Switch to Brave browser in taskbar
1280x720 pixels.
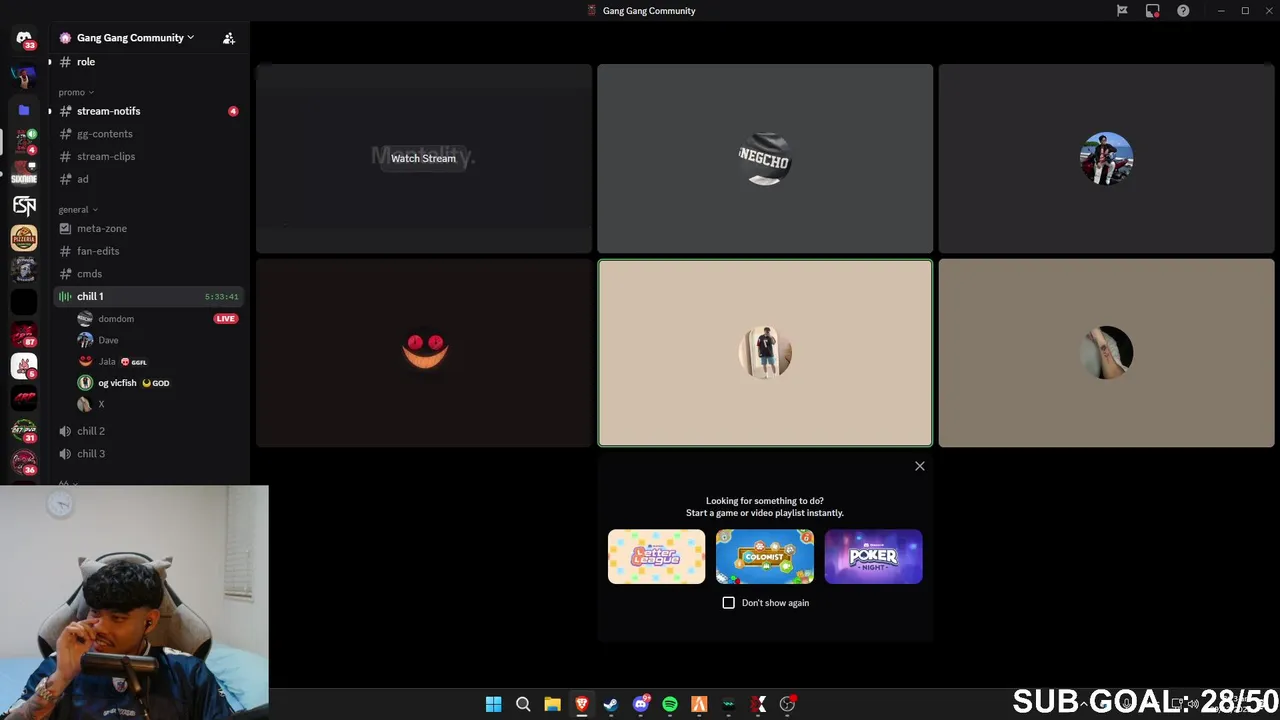pyautogui.click(x=581, y=704)
